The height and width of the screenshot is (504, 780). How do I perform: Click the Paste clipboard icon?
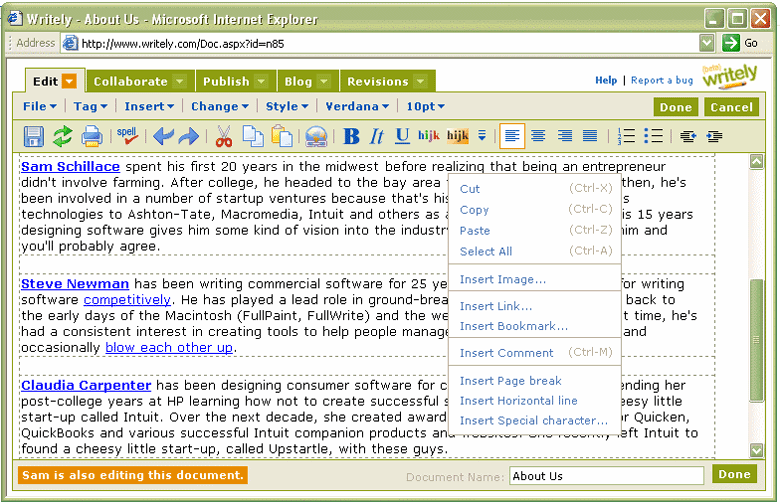point(282,136)
